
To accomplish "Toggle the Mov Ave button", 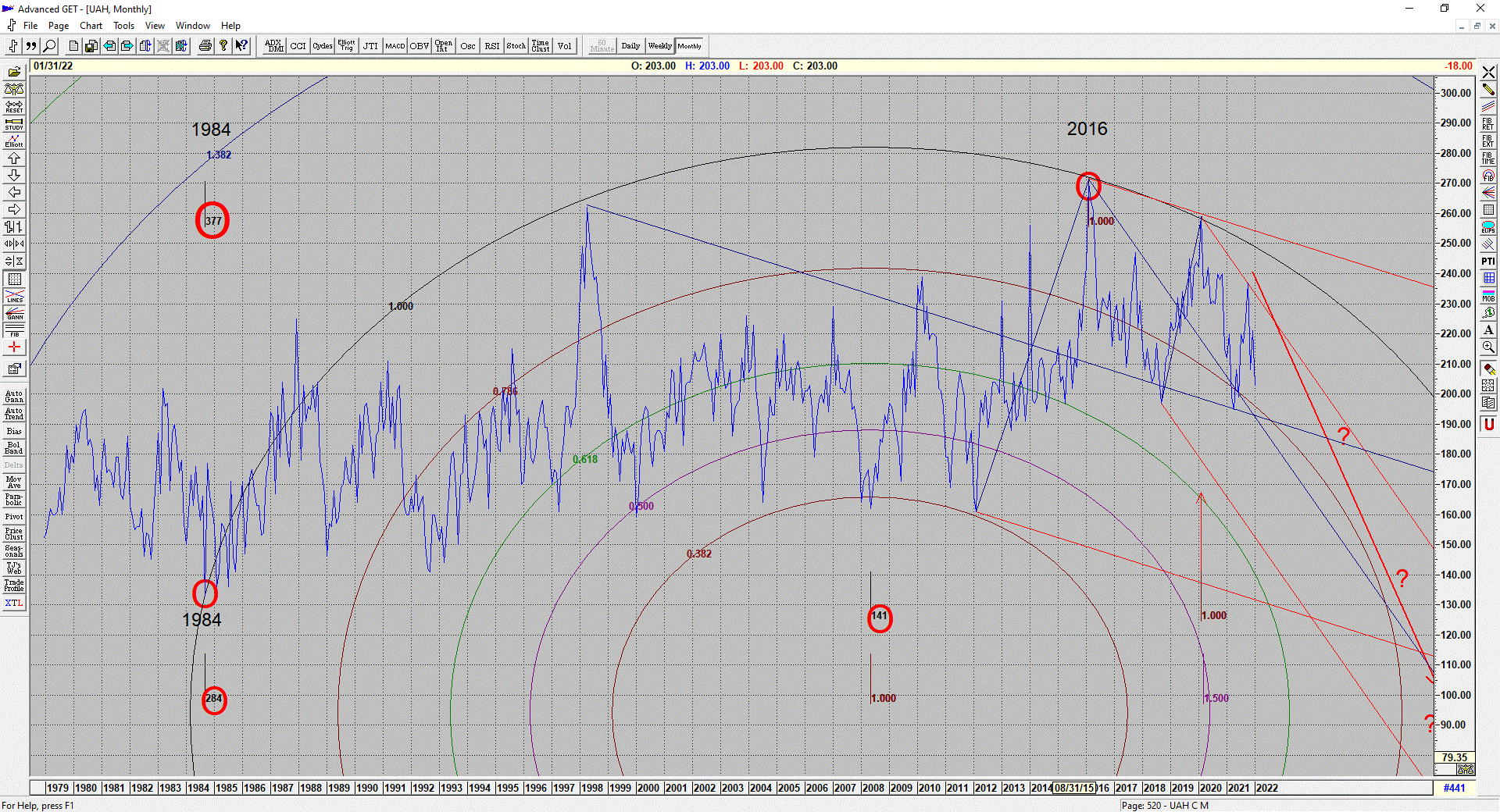I will (14, 483).
